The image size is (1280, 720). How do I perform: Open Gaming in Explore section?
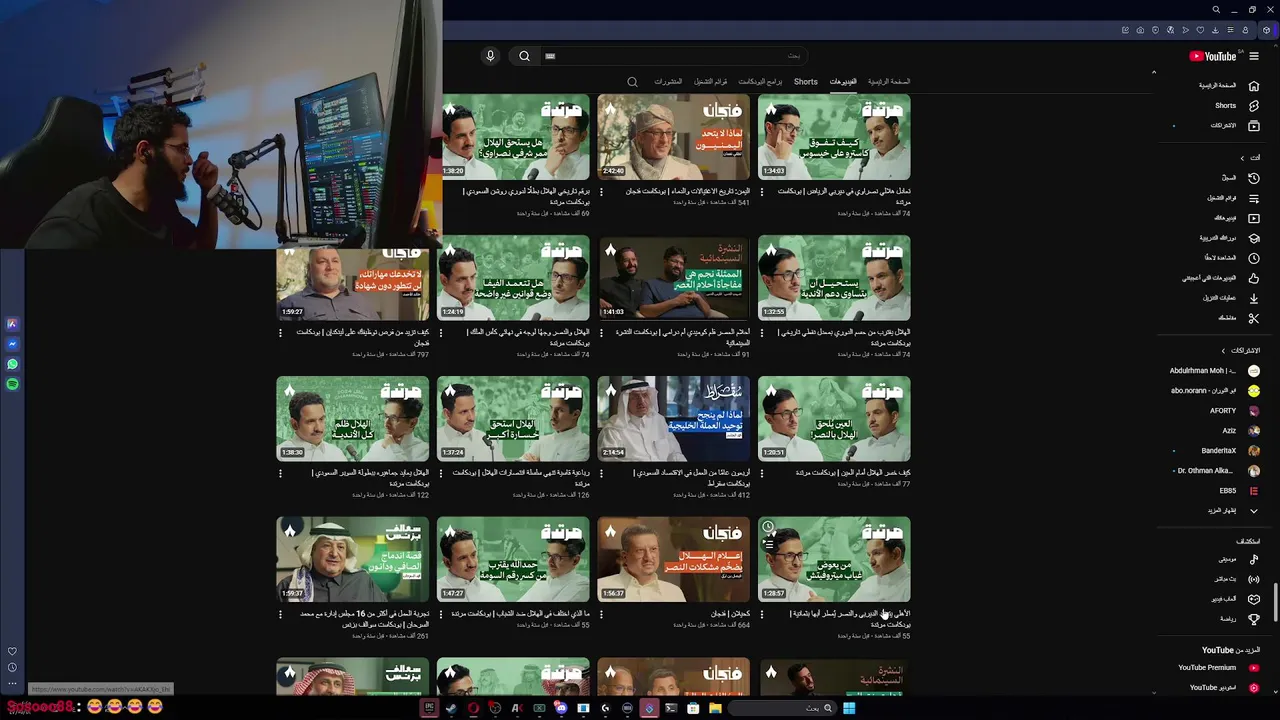(x=1235, y=599)
